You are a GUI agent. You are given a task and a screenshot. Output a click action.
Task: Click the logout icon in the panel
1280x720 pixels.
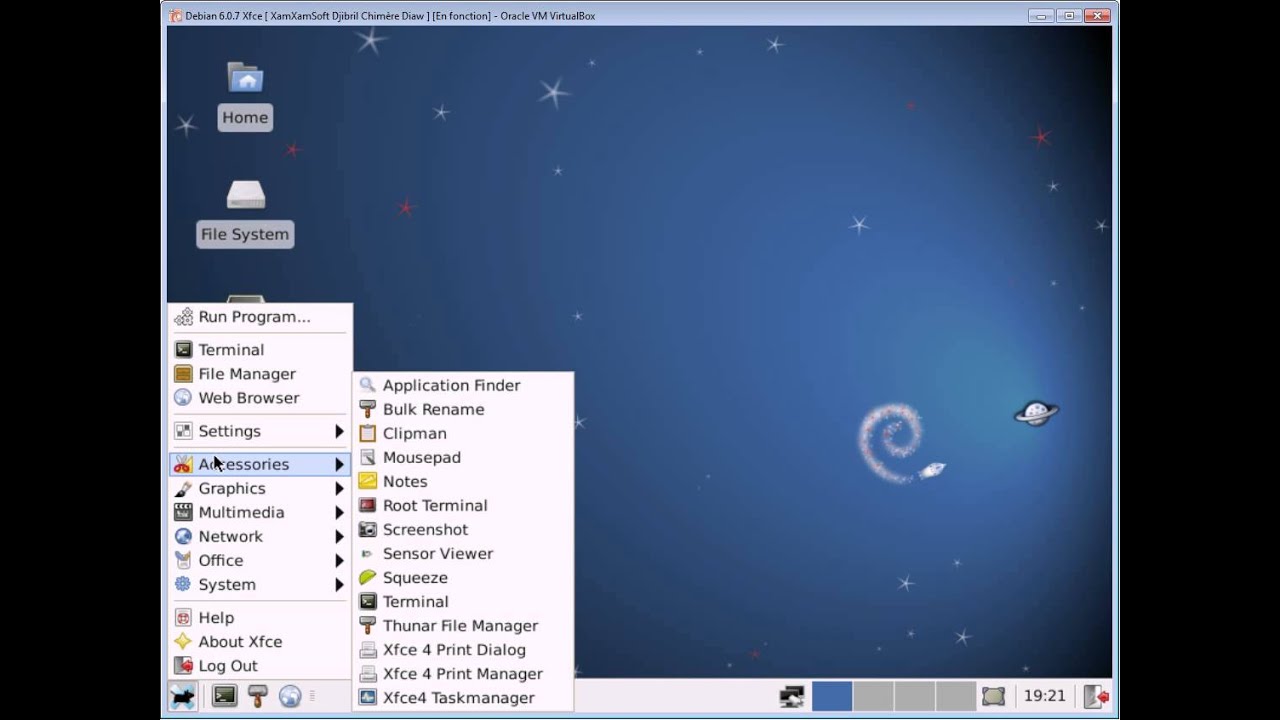pyautogui.click(x=1096, y=696)
